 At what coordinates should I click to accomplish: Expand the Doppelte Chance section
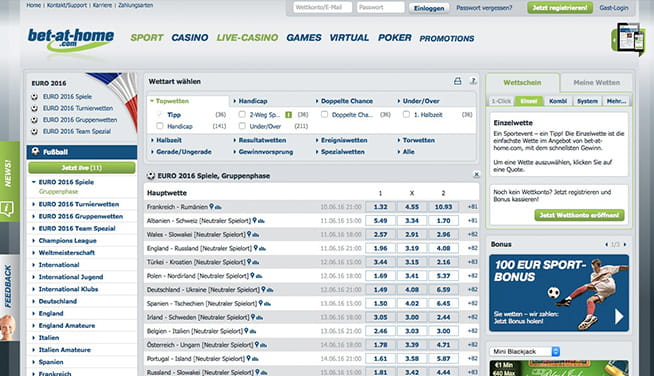pyautogui.click(x=344, y=101)
